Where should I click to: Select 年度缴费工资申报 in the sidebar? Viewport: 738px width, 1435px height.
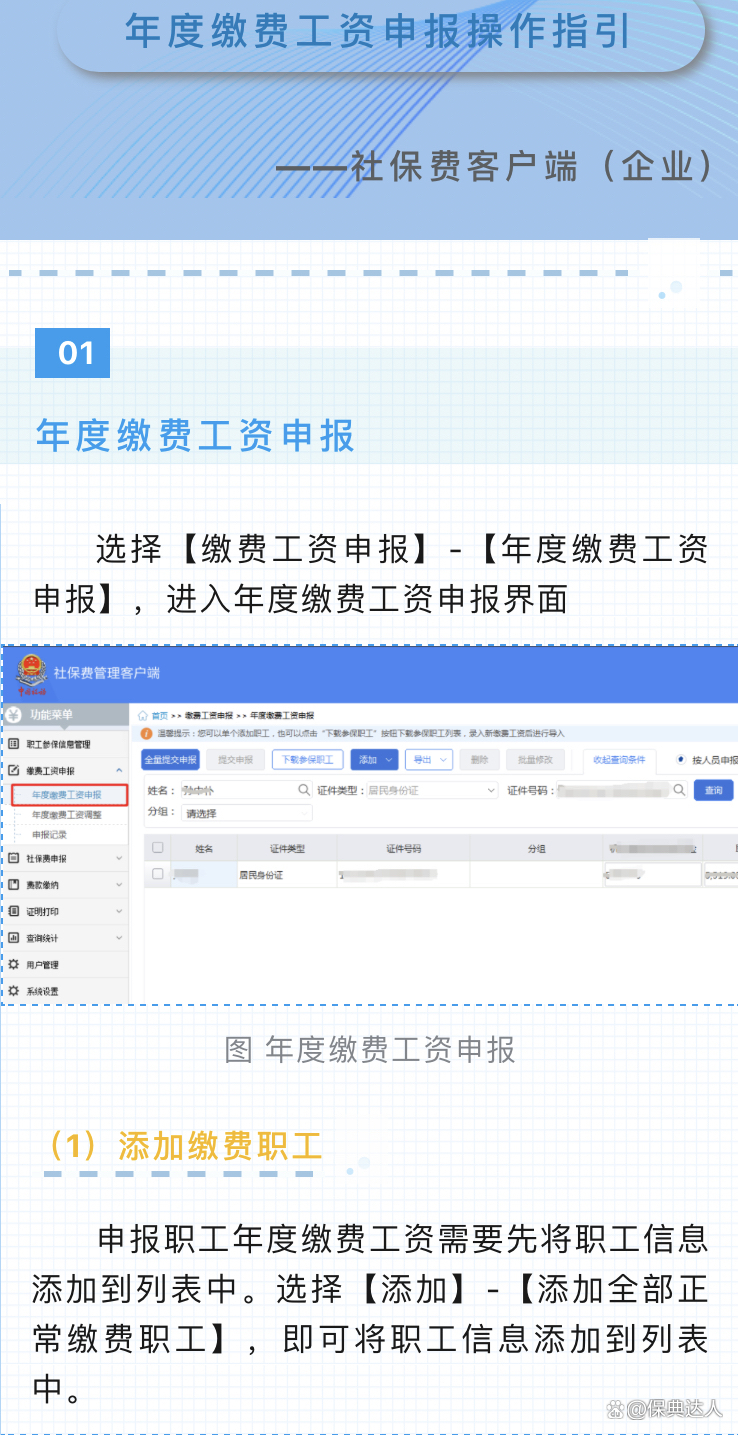point(66,795)
